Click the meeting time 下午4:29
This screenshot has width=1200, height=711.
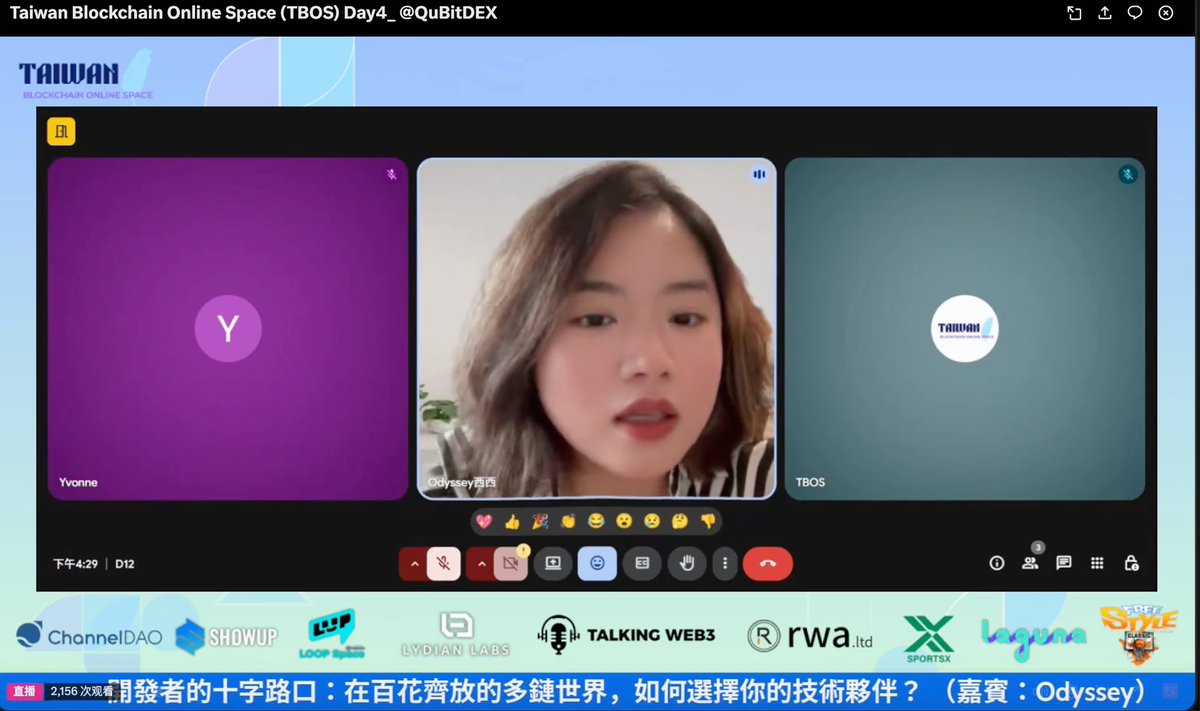pos(75,564)
